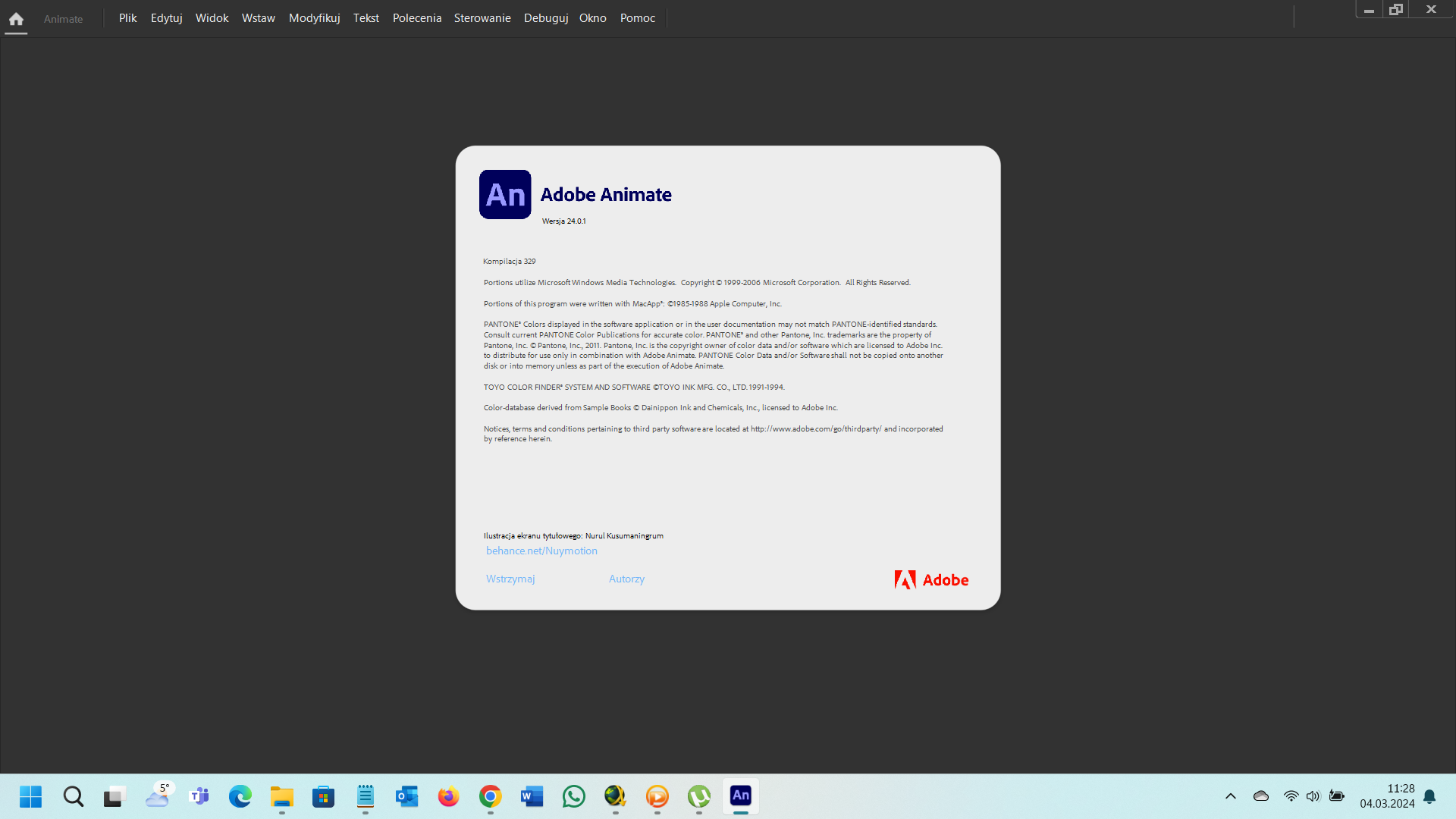This screenshot has height=819, width=1456.
Task: Open the Sterowanie menu
Action: (482, 18)
